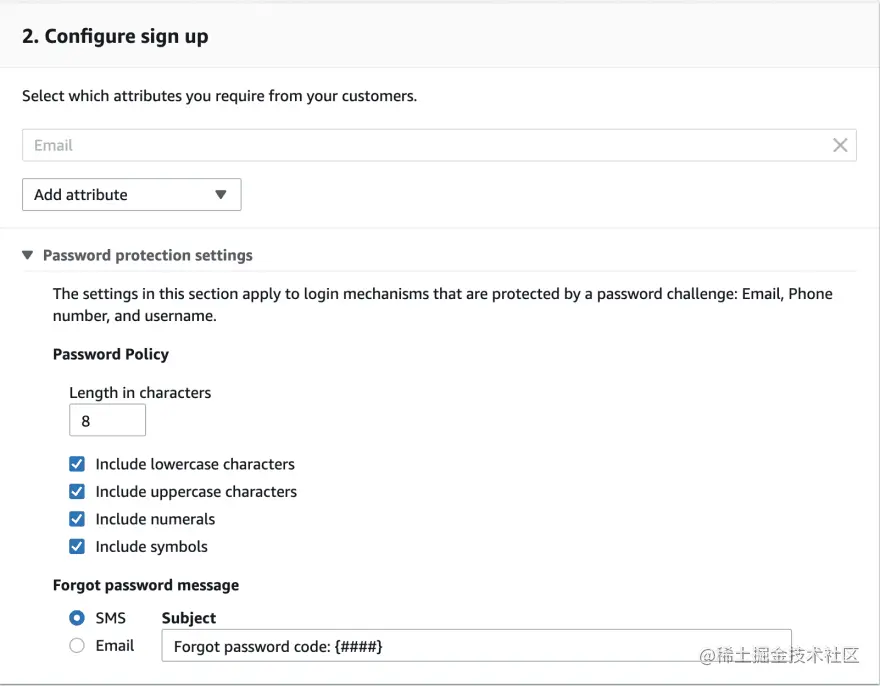Uncheck Include uppercase characters
This screenshot has height=686, width=880.
pos(77,492)
